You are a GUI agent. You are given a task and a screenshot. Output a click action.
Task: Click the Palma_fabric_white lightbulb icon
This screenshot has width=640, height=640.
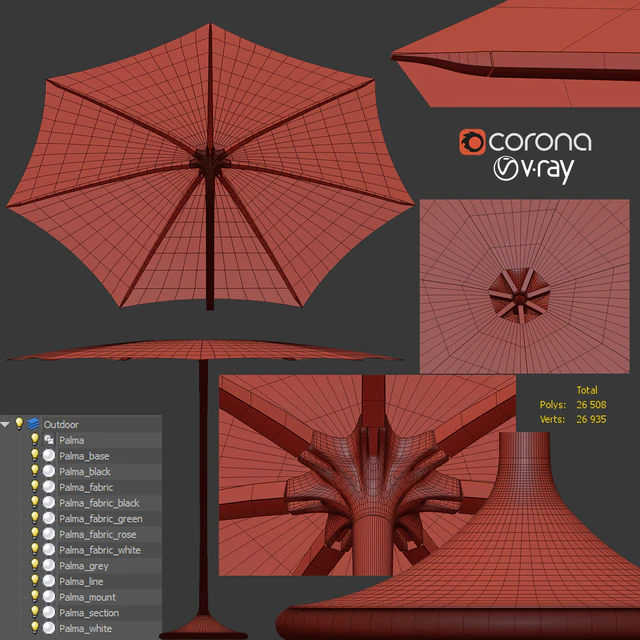tap(34, 550)
